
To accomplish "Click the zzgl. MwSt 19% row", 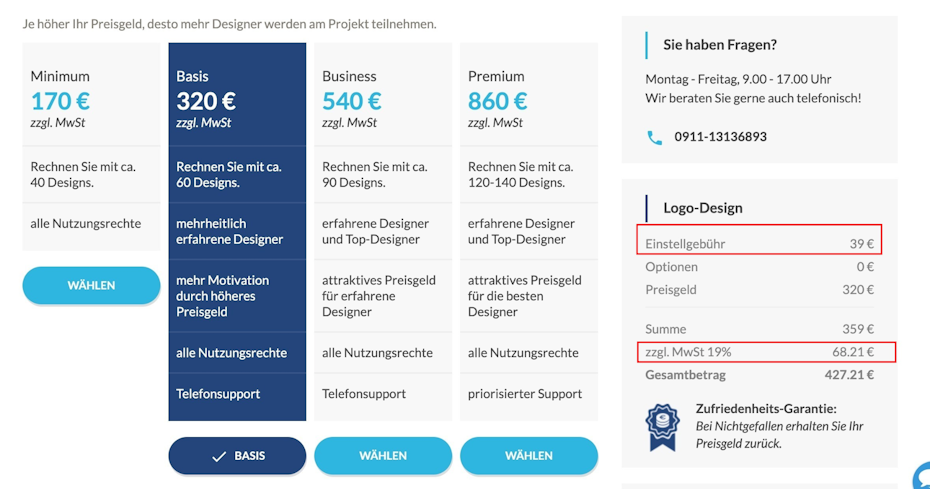I will tap(766, 352).
